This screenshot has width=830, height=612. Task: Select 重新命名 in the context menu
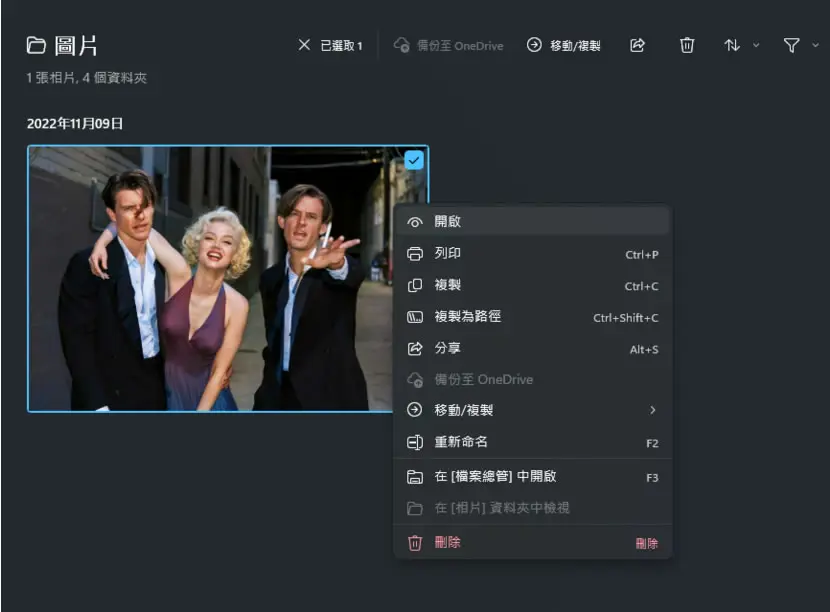pyautogui.click(x=533, y=442)
